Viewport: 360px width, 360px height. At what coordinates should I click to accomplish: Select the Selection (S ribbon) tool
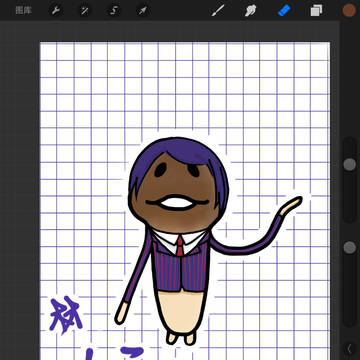click(113, 11)
